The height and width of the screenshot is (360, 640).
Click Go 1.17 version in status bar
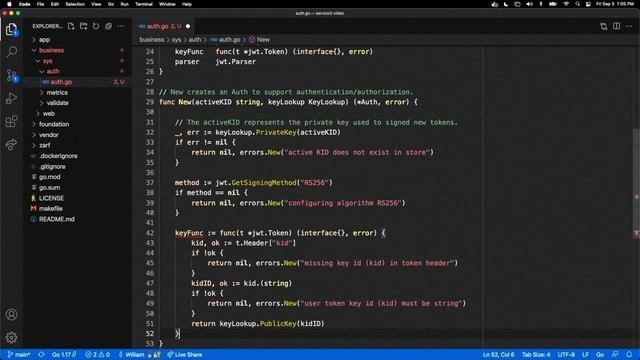[64, 355]
